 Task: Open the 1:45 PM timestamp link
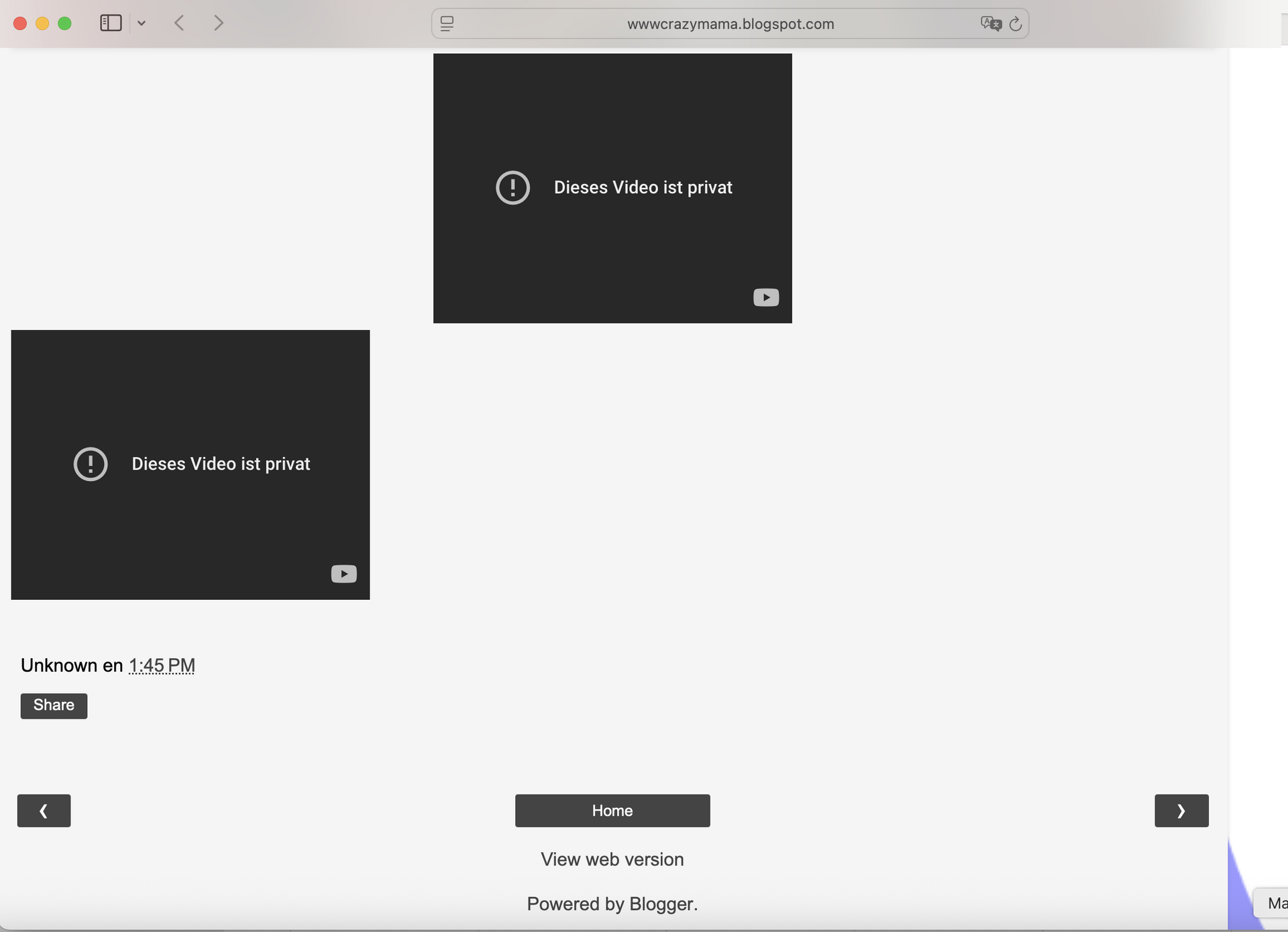point(162,666)
